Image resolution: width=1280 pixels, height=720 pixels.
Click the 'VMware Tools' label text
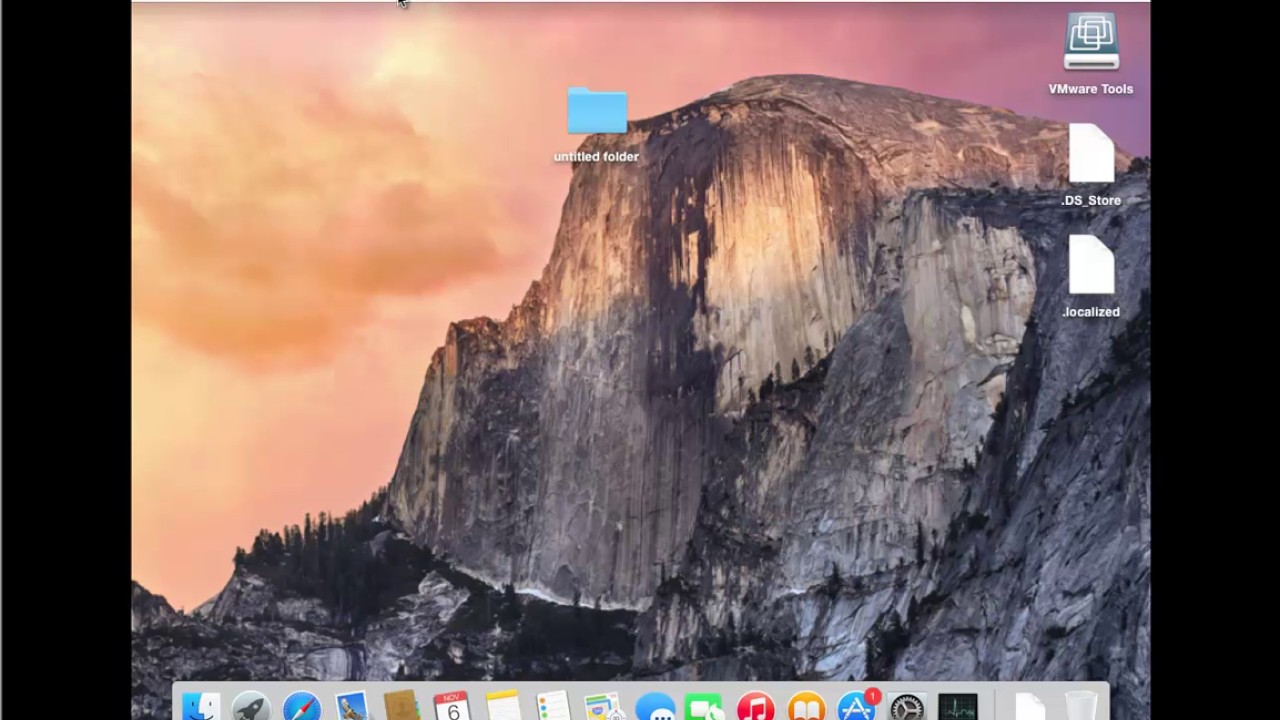(x=1091, y=89)
